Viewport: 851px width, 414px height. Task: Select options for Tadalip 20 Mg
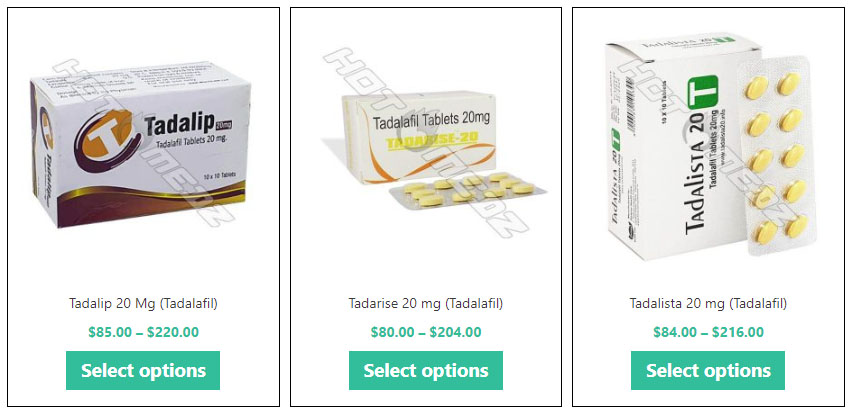[143, 371]
